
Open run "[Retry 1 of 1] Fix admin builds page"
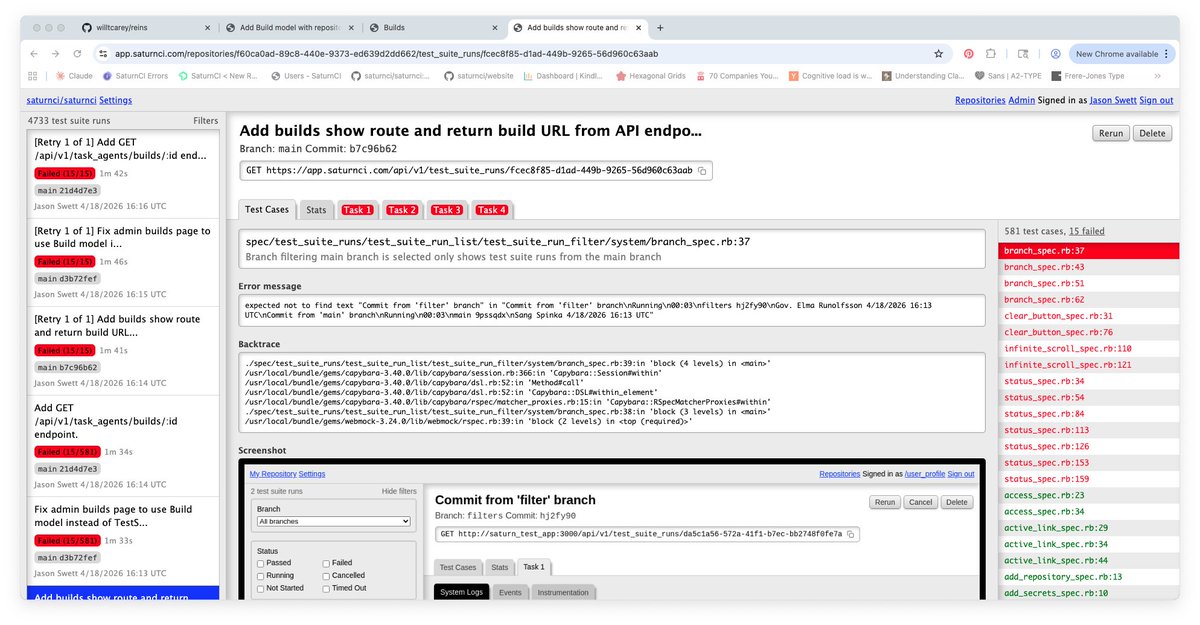[x=123, y=263]
